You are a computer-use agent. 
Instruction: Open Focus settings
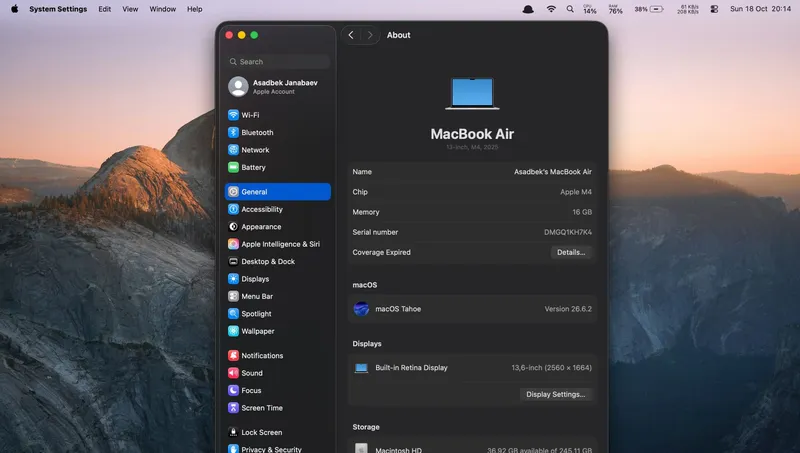[x=278, y=390]
